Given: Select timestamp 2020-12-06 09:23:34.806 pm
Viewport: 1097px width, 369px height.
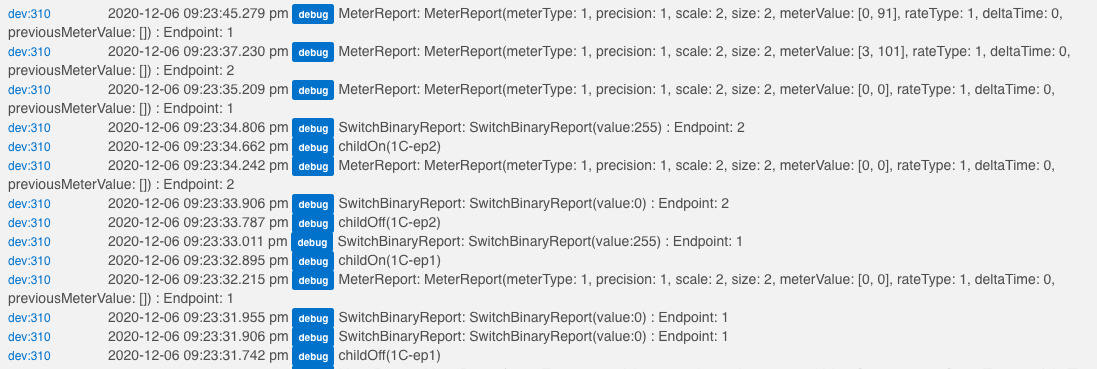Looking at the screenshot, I should click(x=198, y=127).
